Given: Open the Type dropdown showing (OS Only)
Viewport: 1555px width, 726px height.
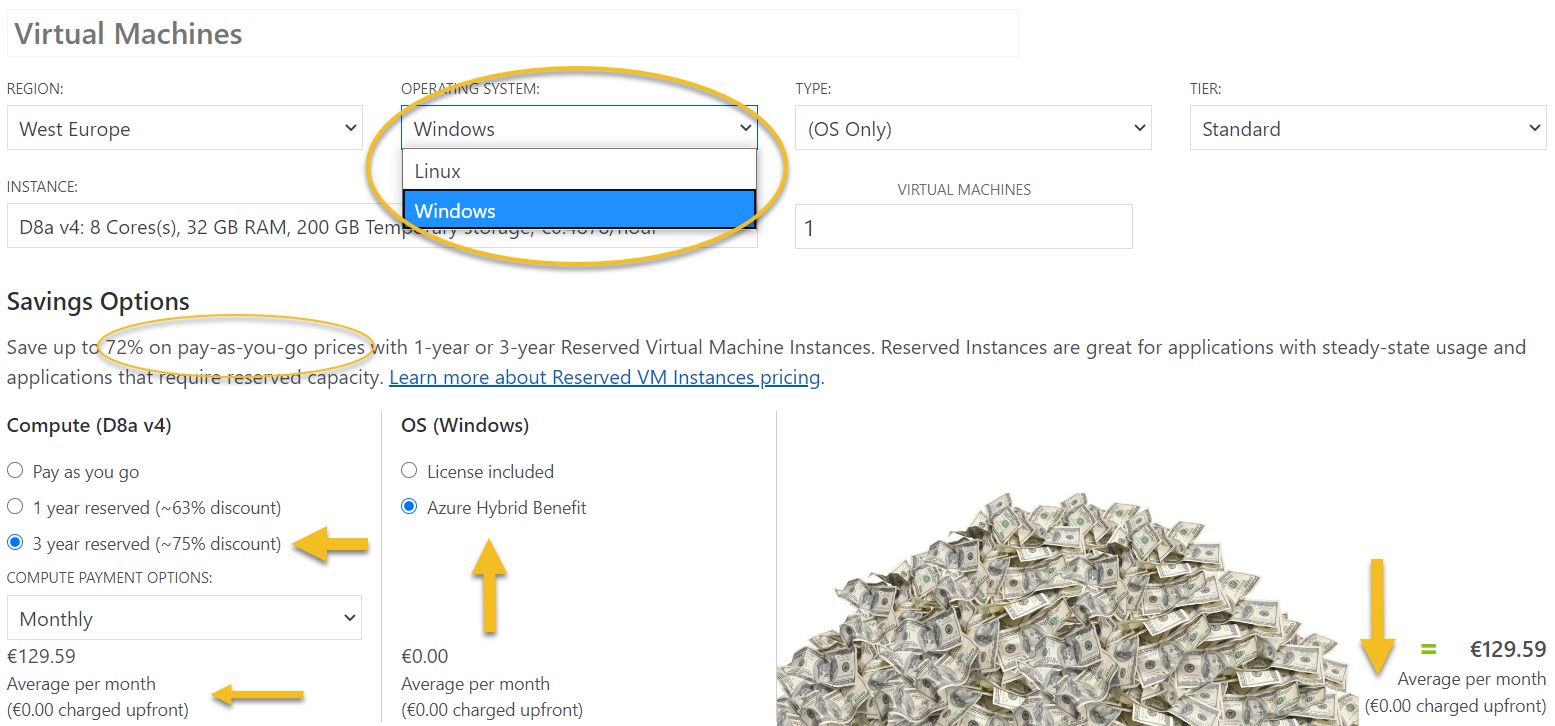Looking at the screenshot, I should coord(973,128).
